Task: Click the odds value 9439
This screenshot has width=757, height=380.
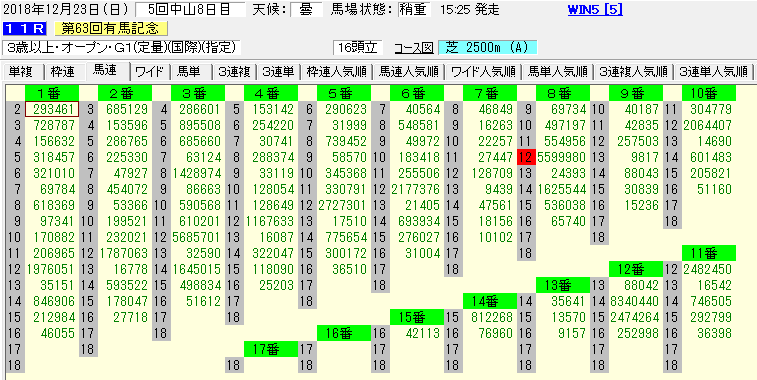Action: pyautogui.click(x=498, y=189)
